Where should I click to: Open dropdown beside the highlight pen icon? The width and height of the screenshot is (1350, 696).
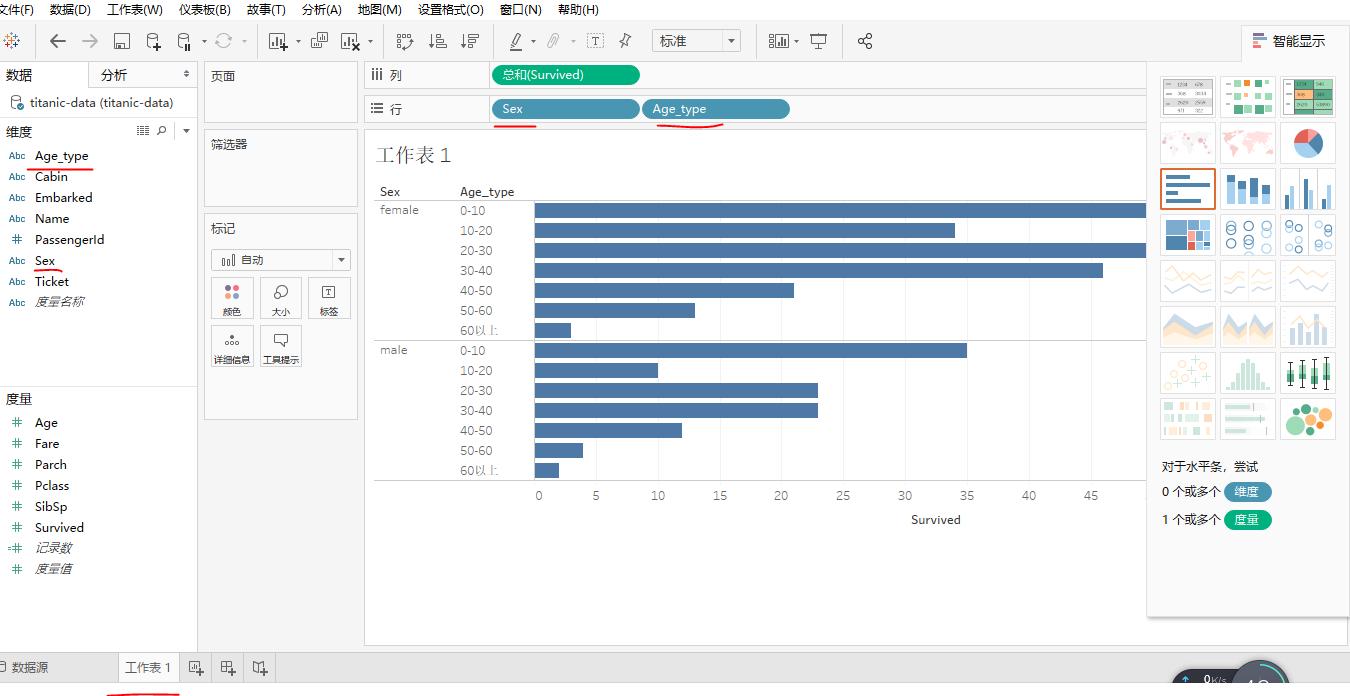coord(533,41)
